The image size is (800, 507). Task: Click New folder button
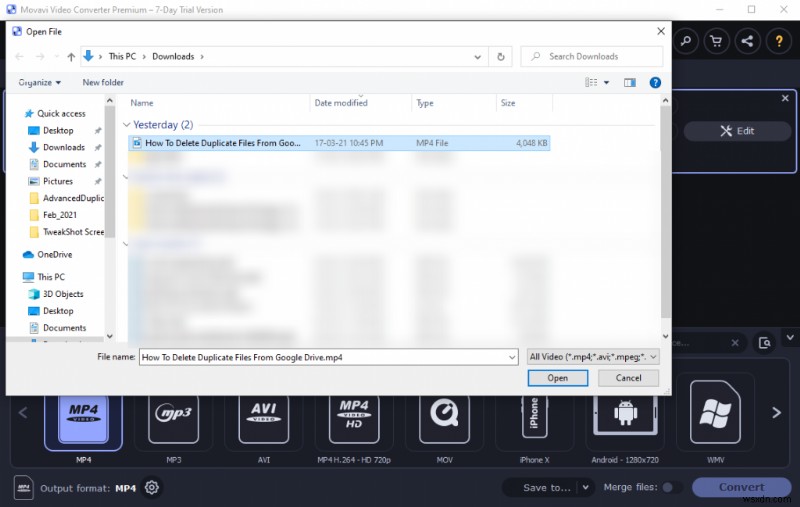pos(103,83)
